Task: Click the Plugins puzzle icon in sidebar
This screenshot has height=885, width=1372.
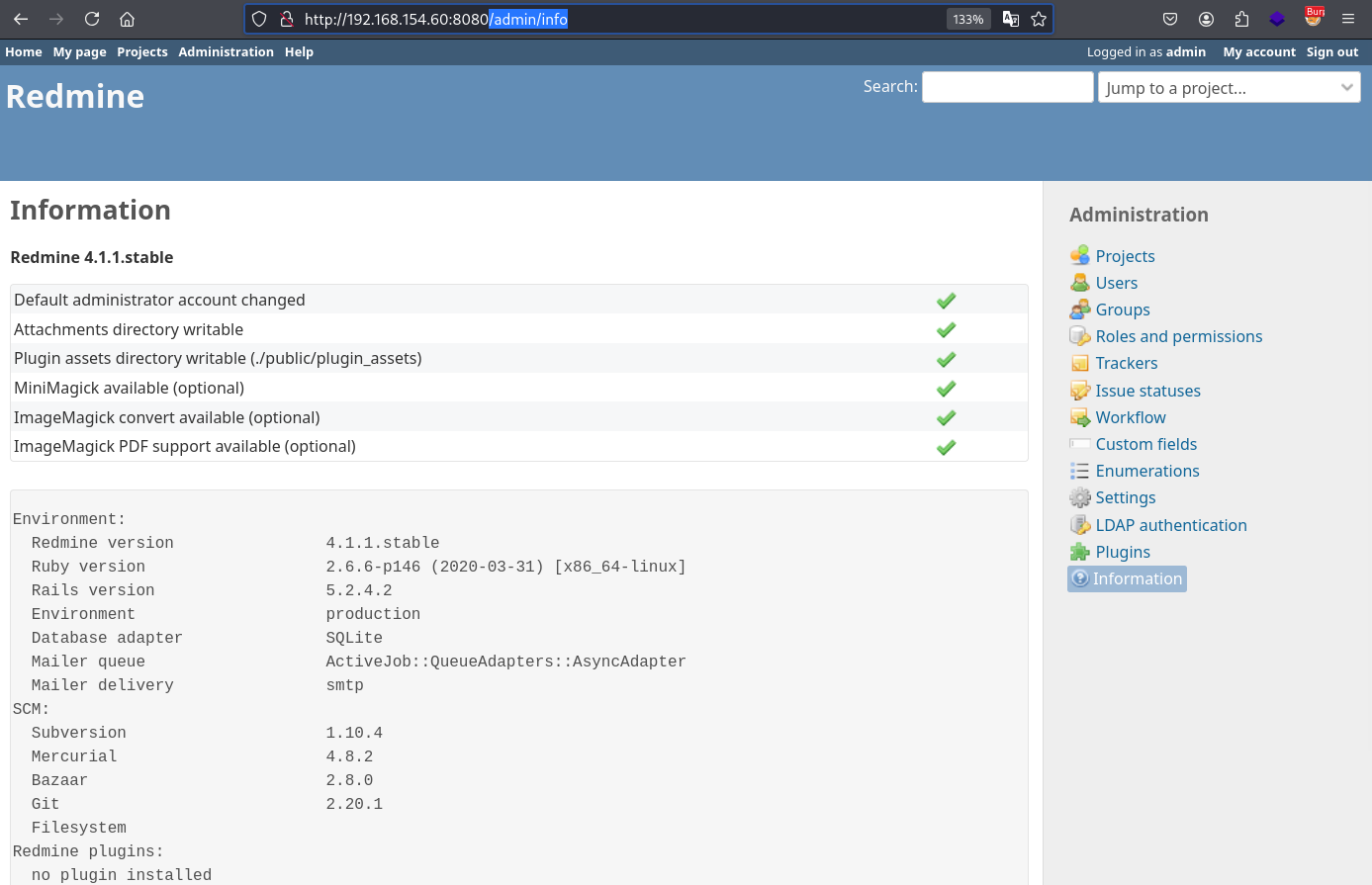Action: click(x=1080, y=552)
